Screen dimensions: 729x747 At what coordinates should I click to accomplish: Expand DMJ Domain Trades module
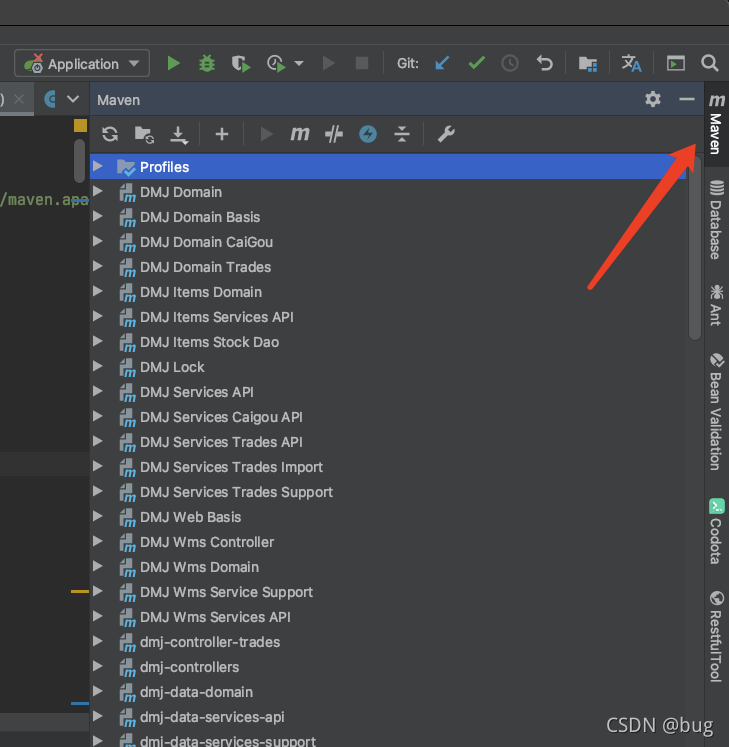[x=98, y=266]
